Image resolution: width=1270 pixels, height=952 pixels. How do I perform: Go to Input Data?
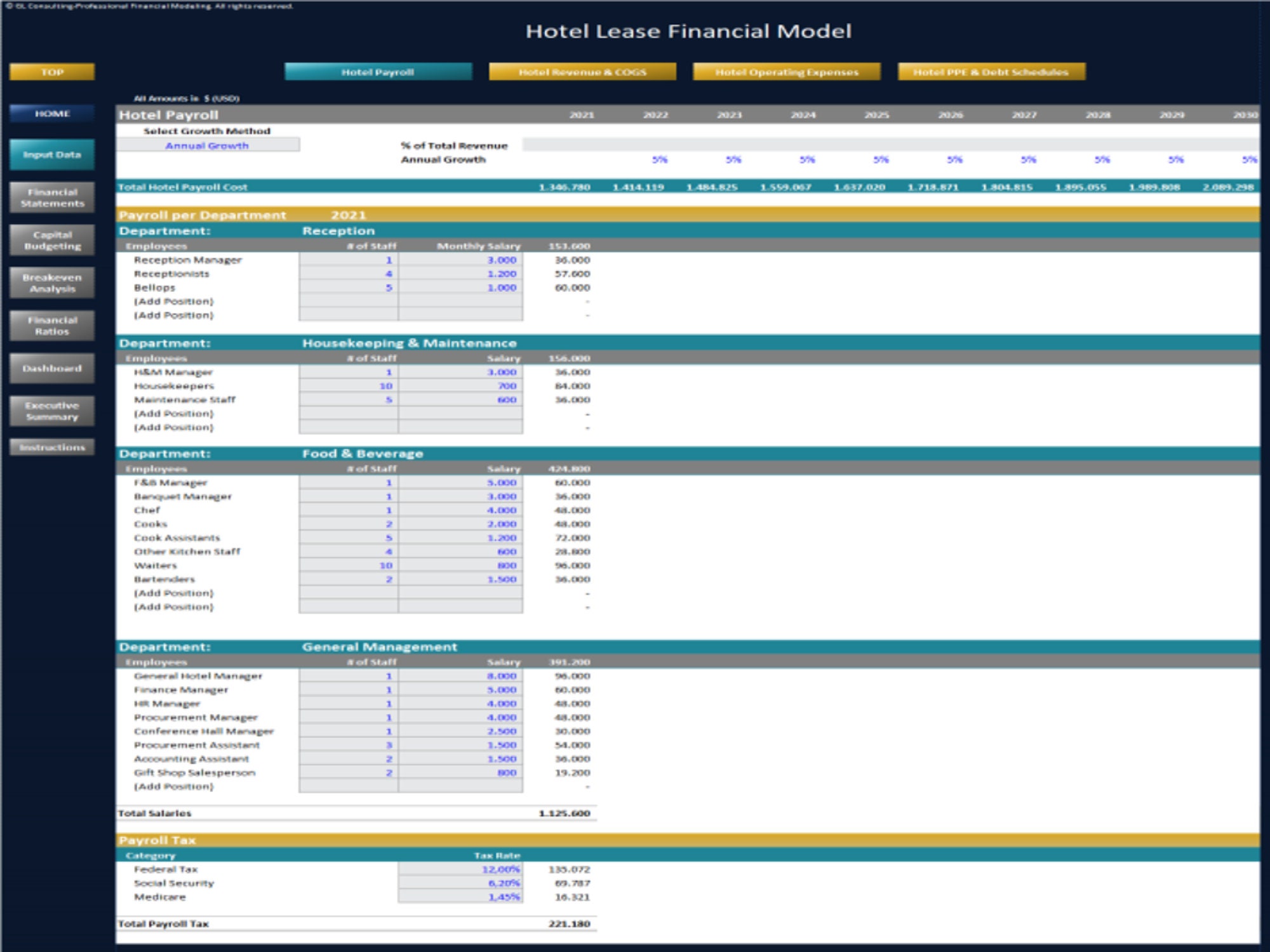tap(52, 154)
